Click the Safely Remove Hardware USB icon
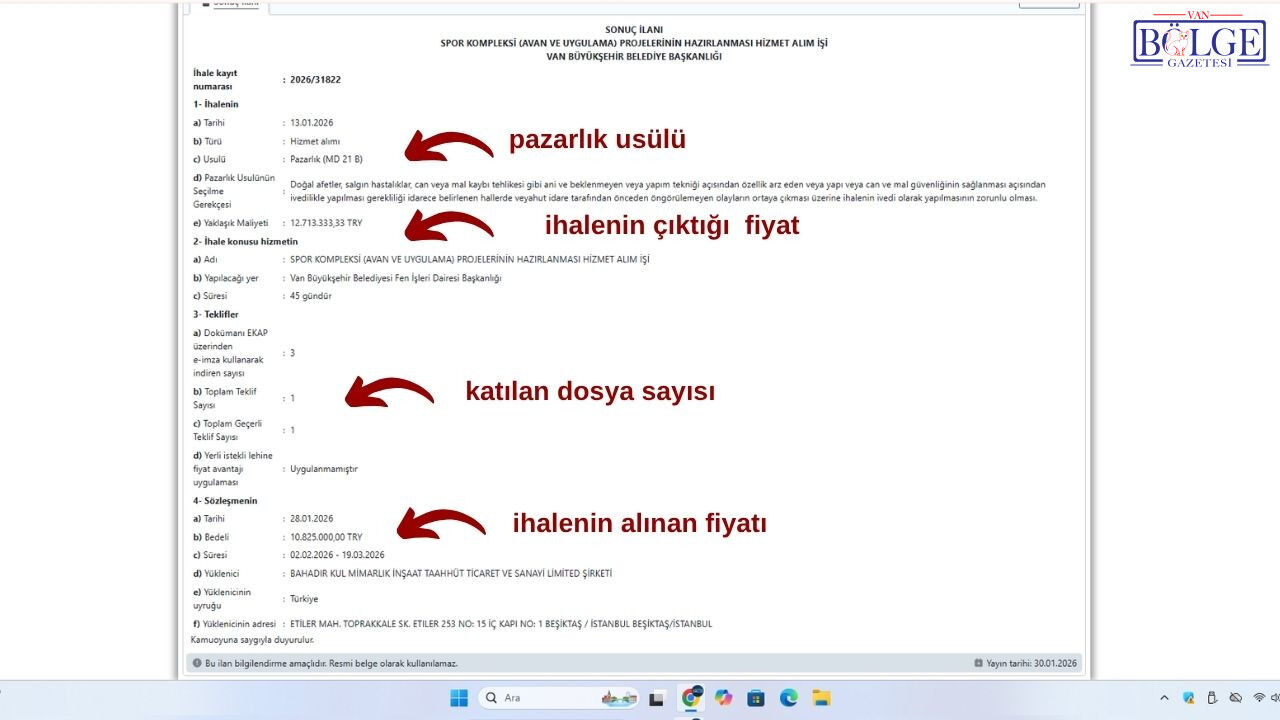Screen dimensions: 1280x720 tap(1212, 698)
